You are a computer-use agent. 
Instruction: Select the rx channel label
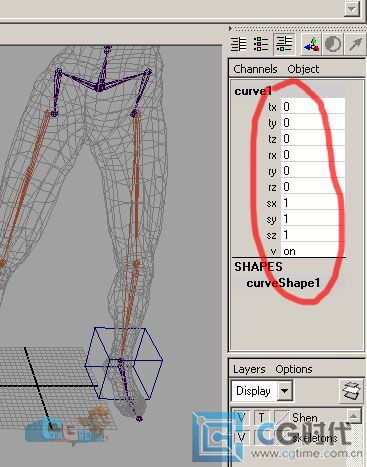click(272, 155)
